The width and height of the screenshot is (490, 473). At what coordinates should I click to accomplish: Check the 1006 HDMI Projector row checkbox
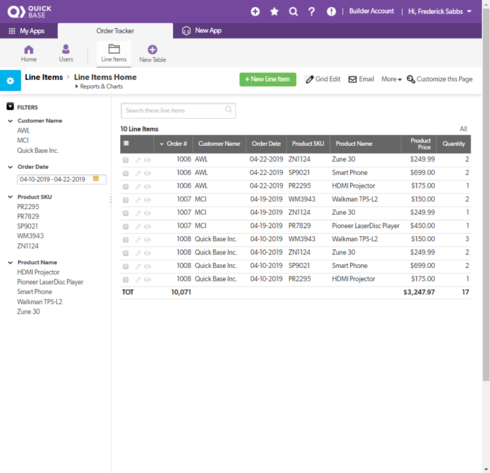126,187
